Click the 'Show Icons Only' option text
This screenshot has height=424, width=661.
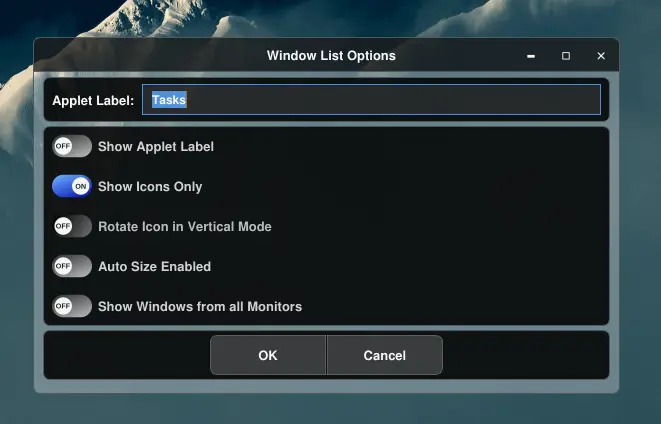pyautogui.click(x=150, y=186)
